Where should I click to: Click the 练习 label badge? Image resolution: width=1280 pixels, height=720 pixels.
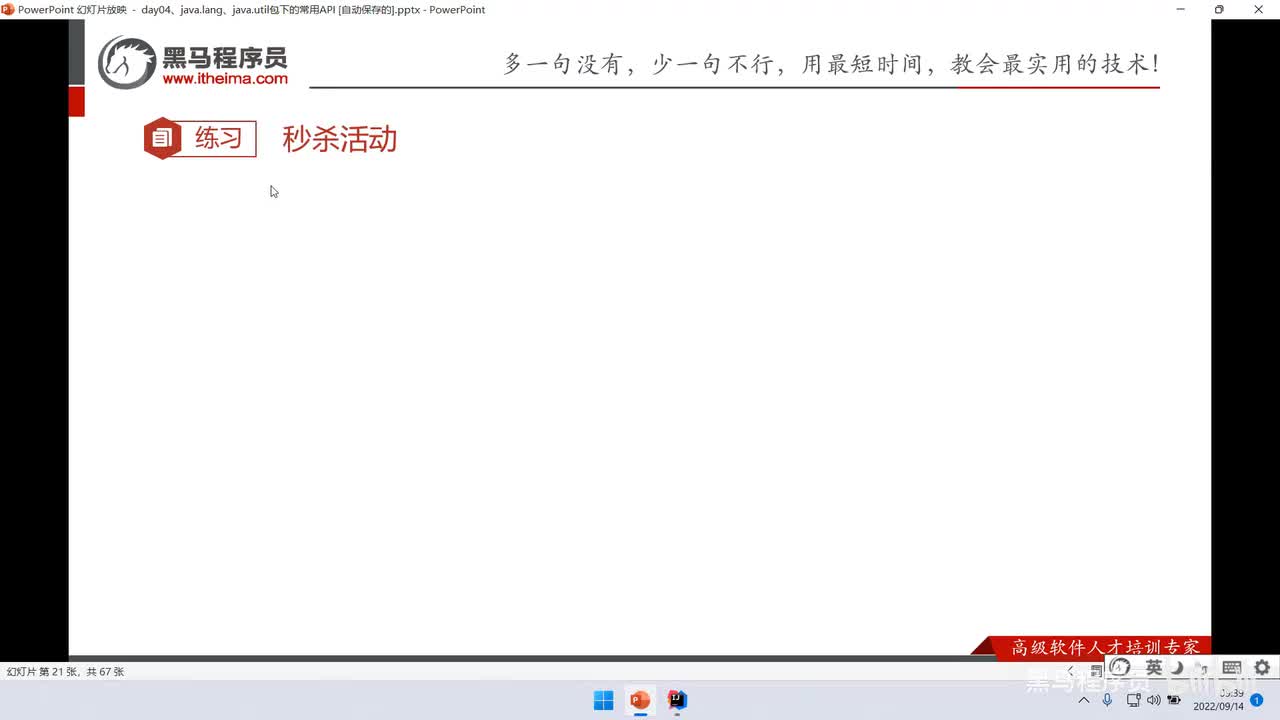tap(219, 138)
